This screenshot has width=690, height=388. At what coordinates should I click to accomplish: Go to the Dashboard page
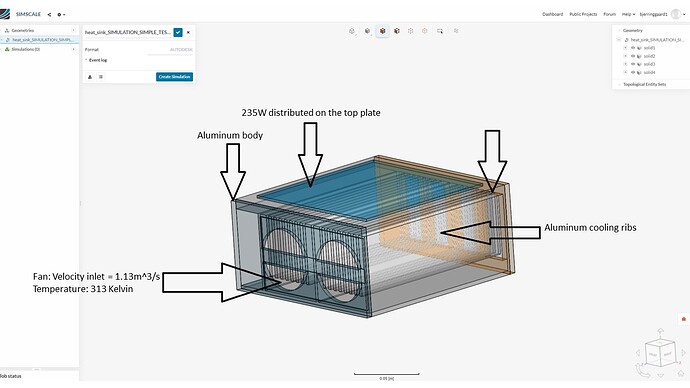(552, 14)
